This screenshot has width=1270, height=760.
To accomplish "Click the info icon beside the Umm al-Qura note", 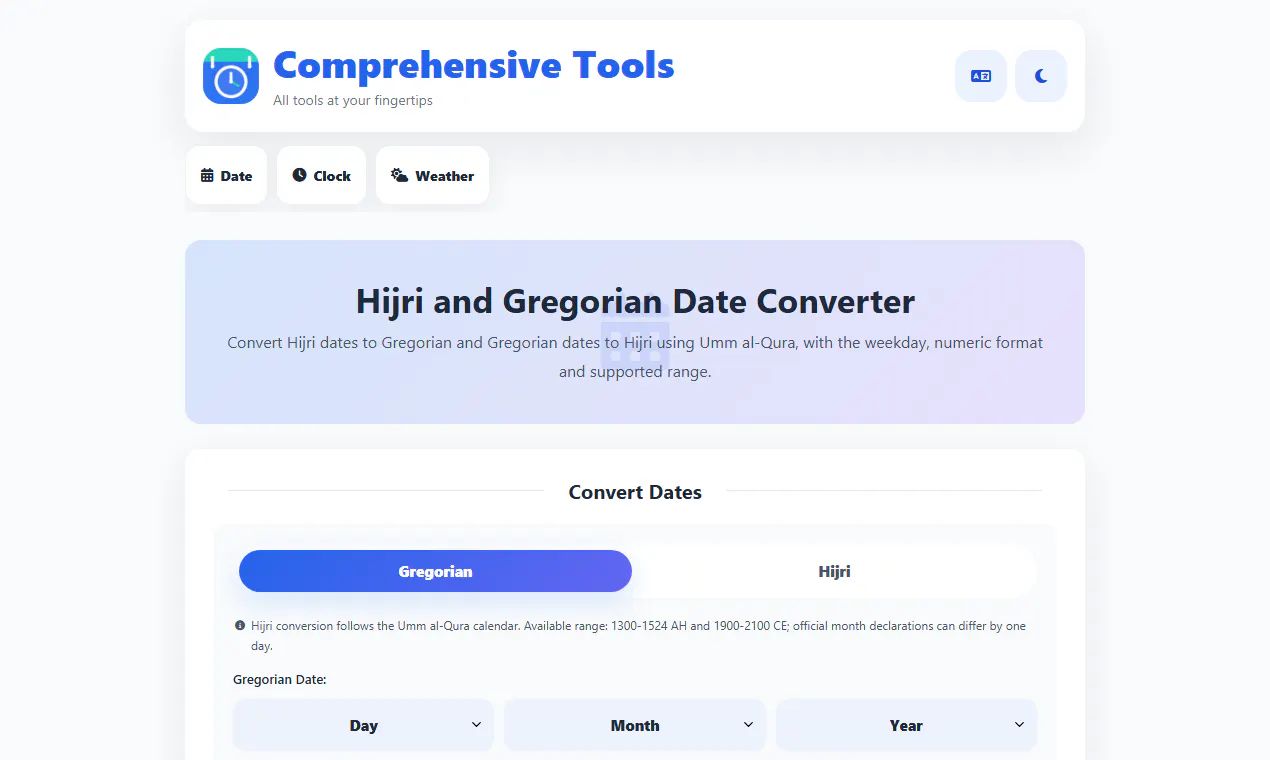I will [x=240, y=626].
